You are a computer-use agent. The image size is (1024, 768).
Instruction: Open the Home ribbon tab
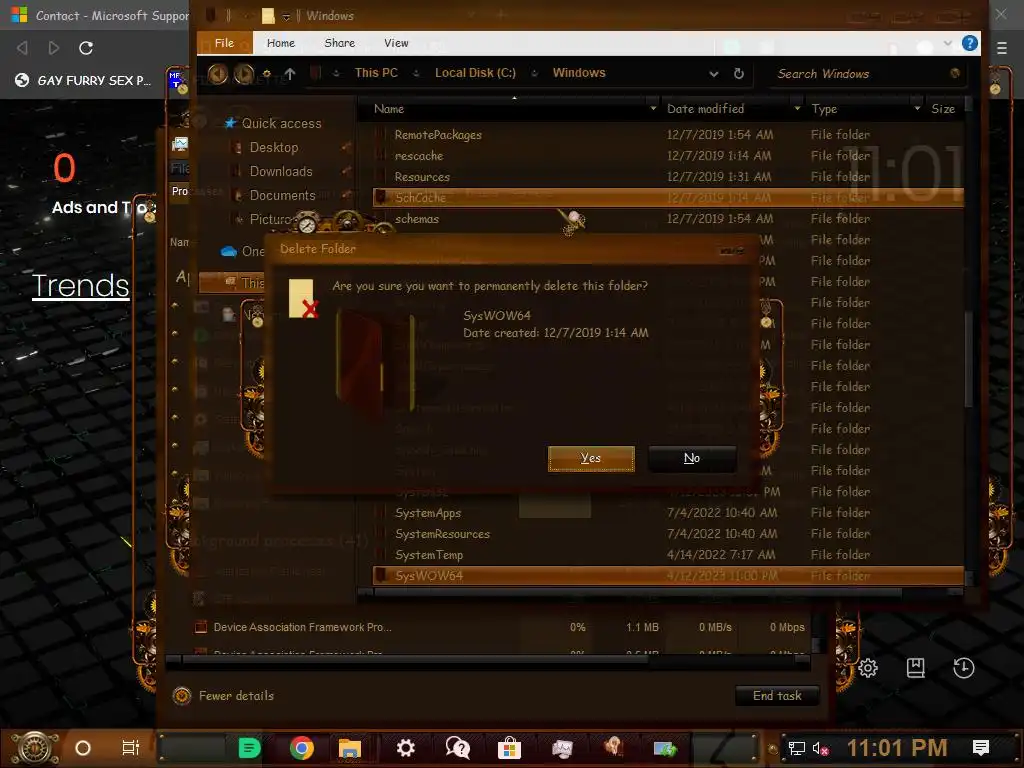coord(281,43)
